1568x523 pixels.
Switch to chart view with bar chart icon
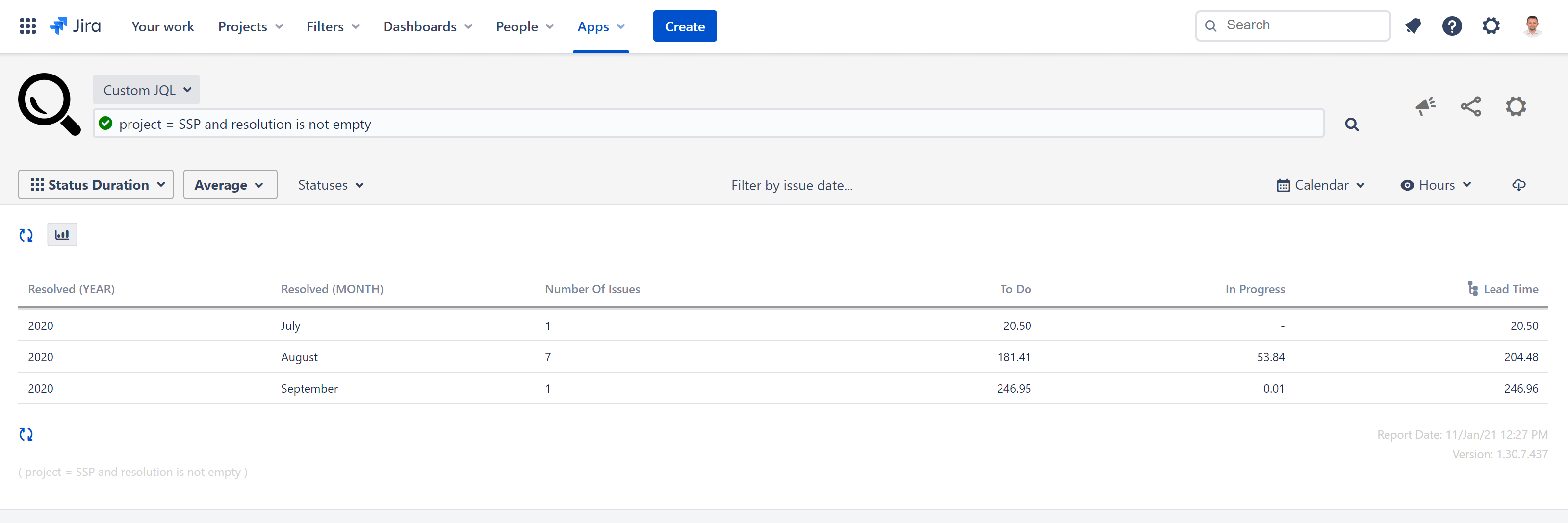(62, 234)
